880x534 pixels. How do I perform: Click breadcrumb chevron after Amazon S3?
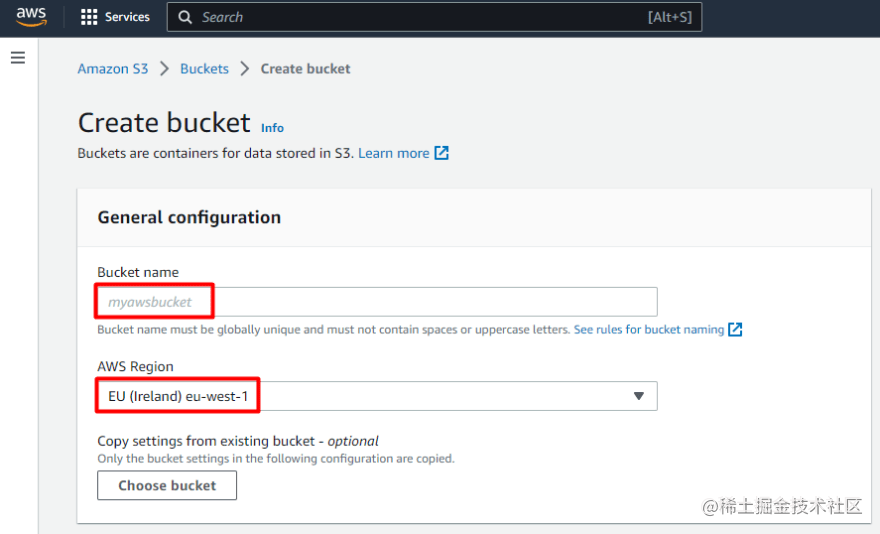tap(164, 69)
